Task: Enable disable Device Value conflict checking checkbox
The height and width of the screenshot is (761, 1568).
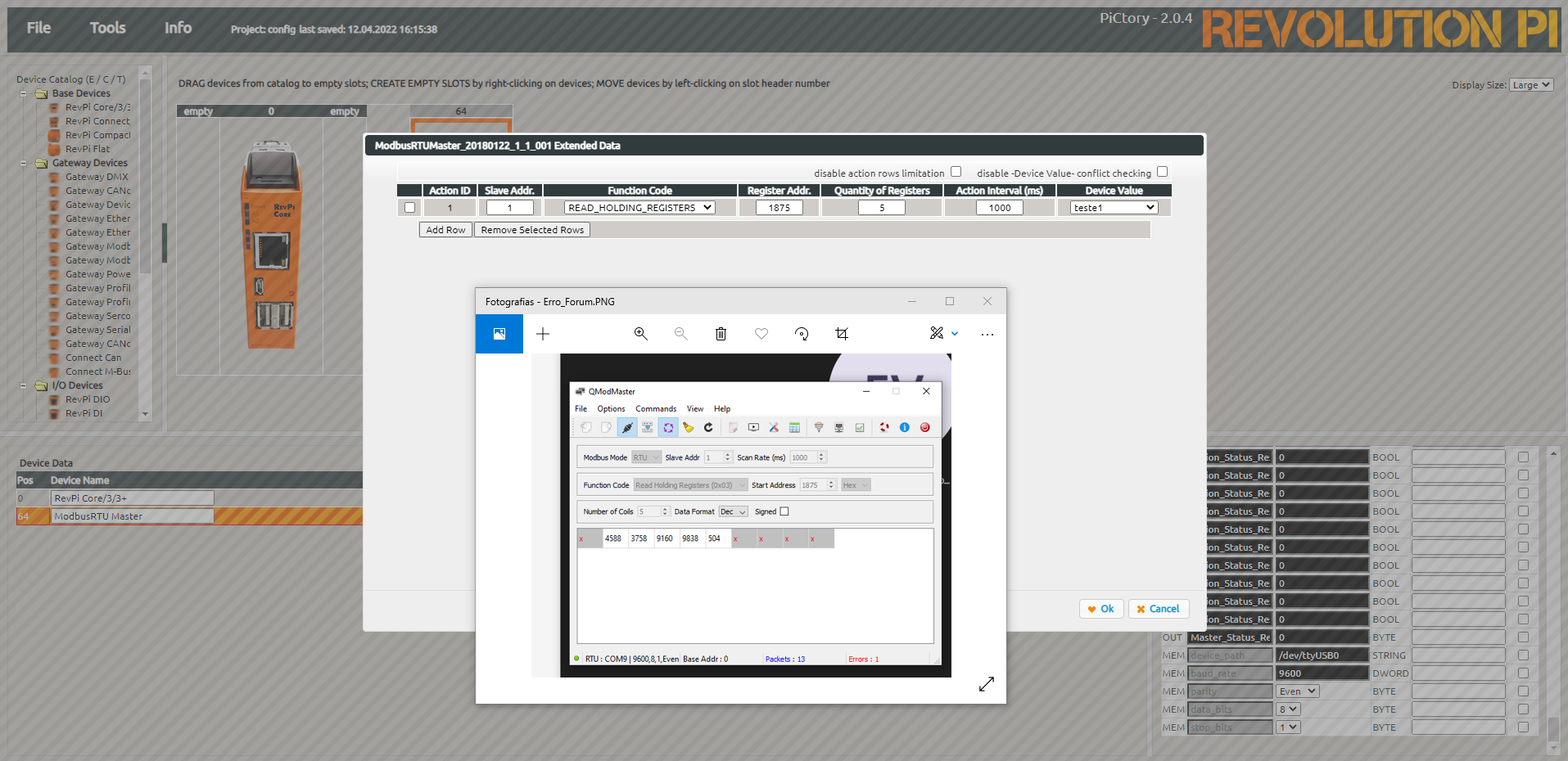Action: click(x=1162, y=172)
